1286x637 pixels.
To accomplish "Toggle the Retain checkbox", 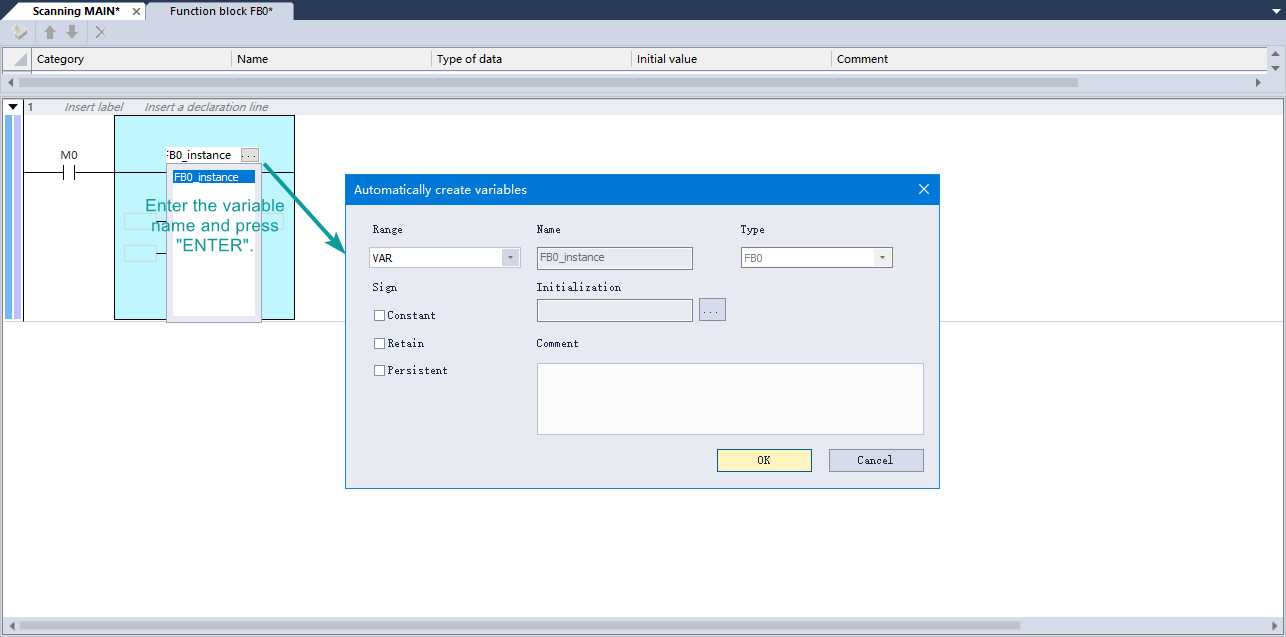I will (379, 344).
